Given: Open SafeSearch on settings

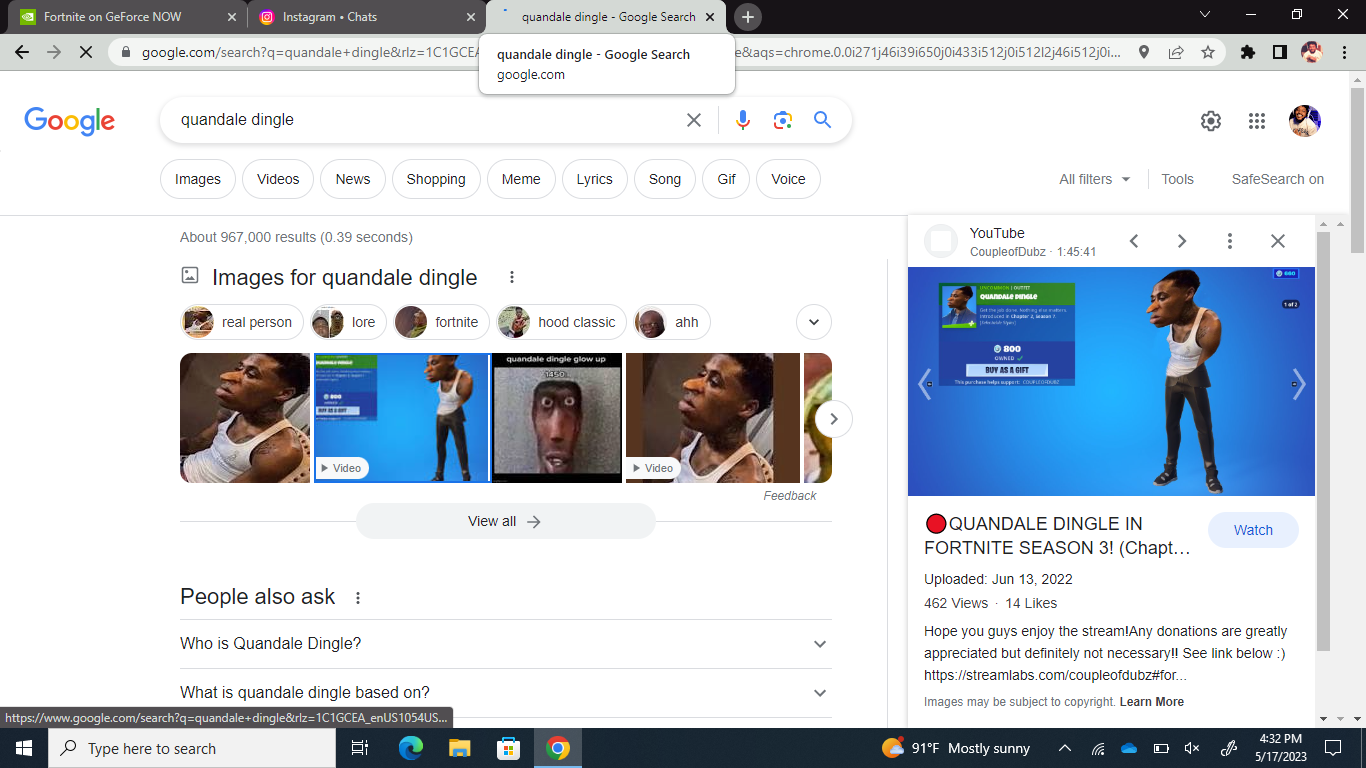Looking at the screenshot, I should (x=1277, y=179).
